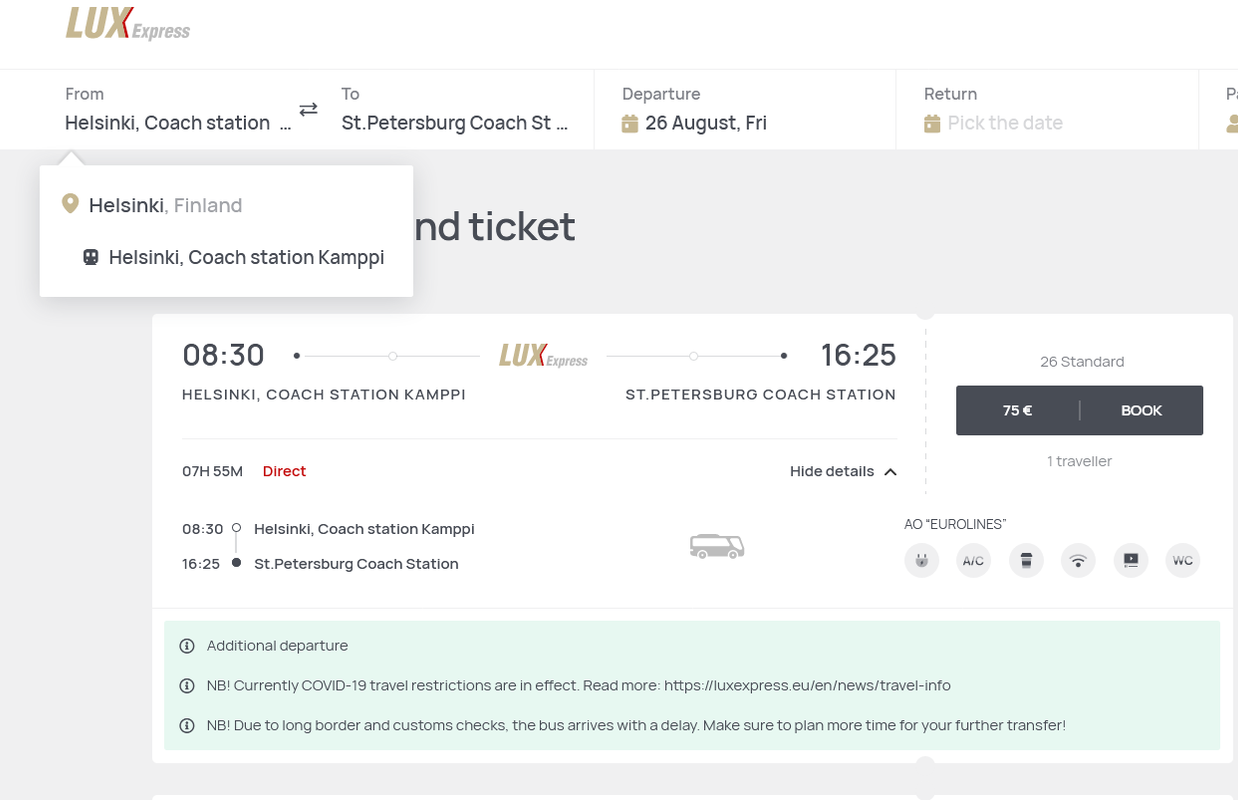The width and height of the screenshot is (1238, 800).
Task: Click the COVID-19 travel restrictions notice text
Action: [x=579, y=686]
